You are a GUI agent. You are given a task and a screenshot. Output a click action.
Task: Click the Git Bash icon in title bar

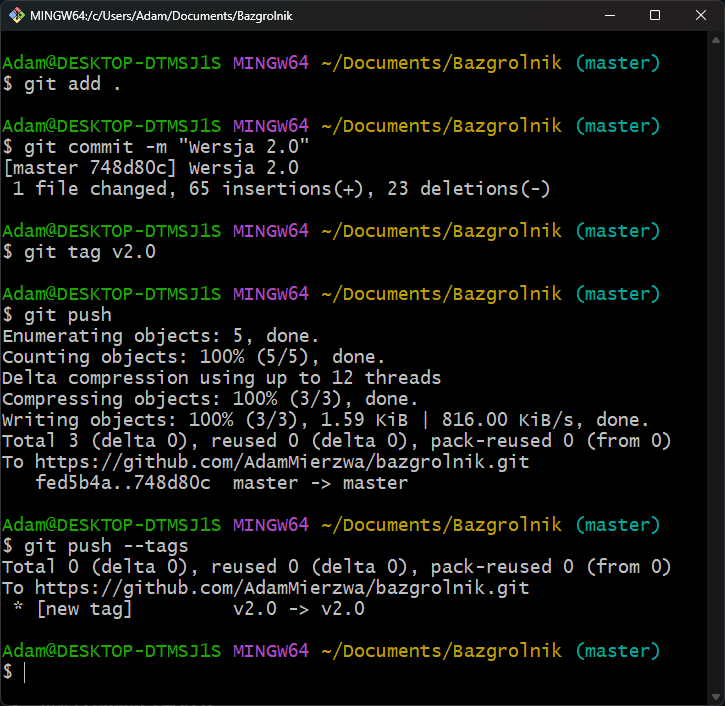(x=15, y=16)
